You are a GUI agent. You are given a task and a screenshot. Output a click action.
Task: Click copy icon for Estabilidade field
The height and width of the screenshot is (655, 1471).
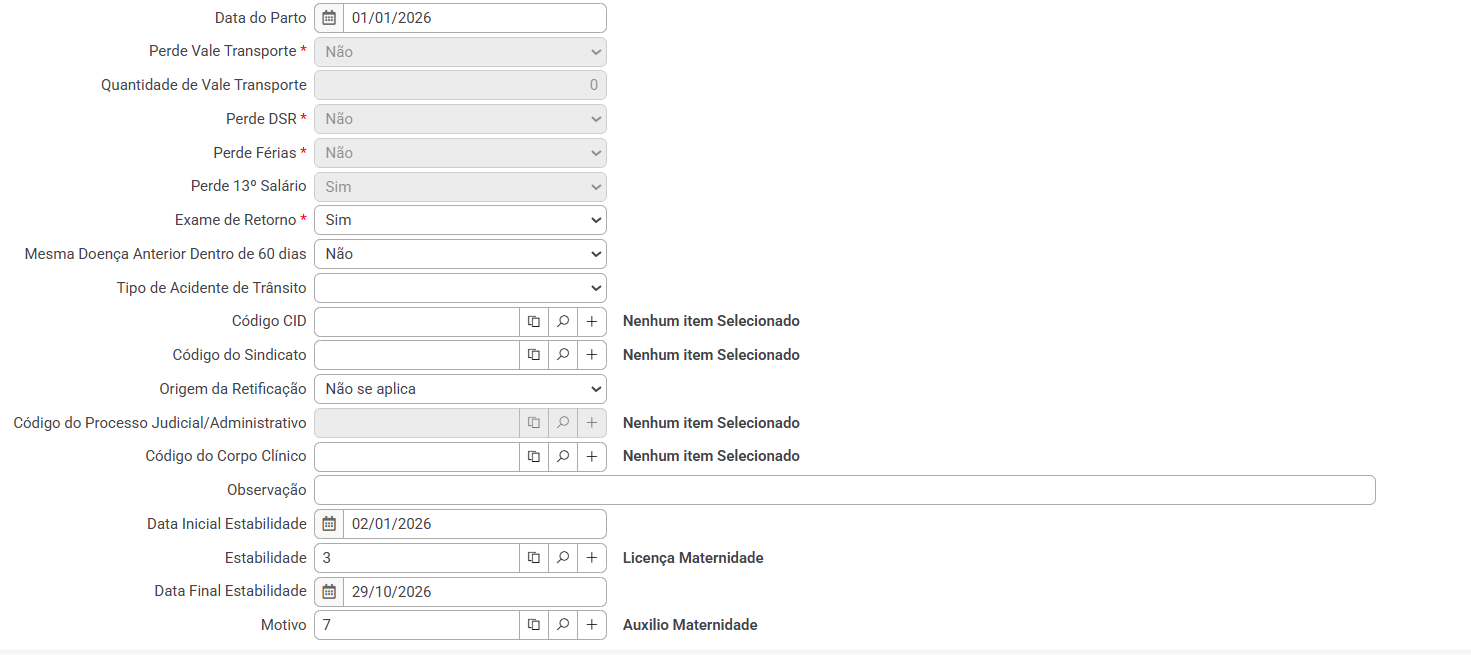pos(534,558)
